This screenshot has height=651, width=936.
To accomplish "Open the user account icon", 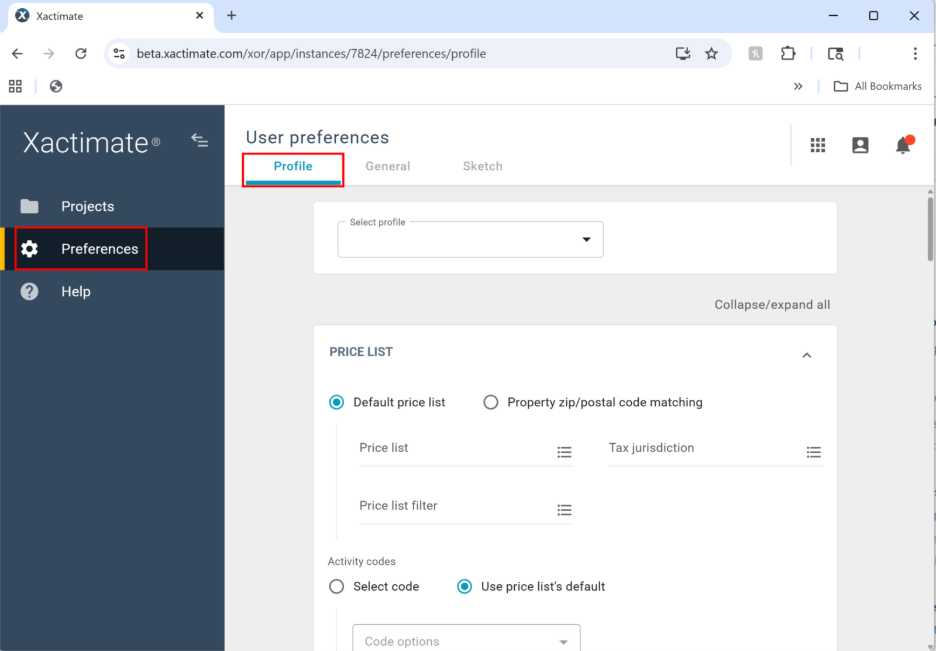I will [860, 145].
